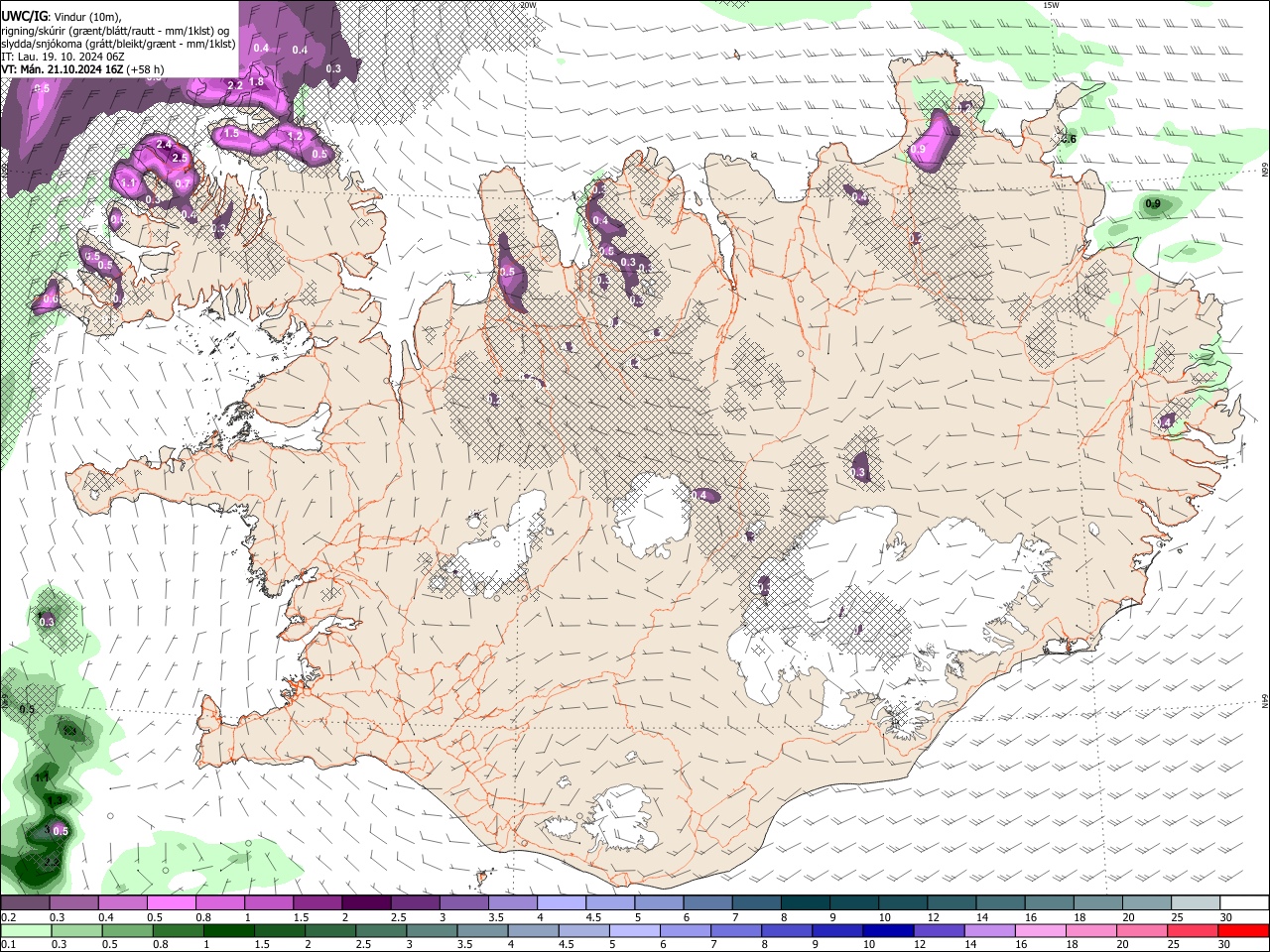The image size is (1270, 952).
Task: Click the 15W longitude label
Action: (x=1052, y=5)
